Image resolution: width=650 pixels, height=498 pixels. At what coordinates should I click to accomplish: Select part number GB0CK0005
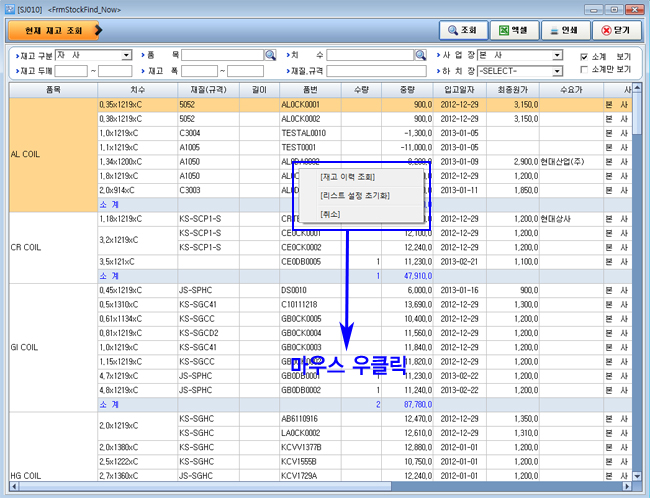point(310,319)
